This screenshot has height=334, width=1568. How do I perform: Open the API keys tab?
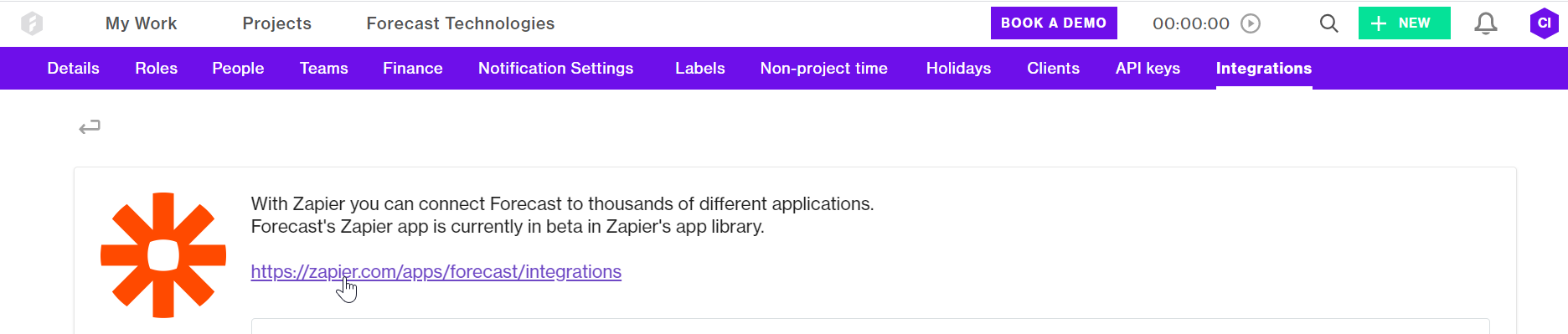point(1148,69)
